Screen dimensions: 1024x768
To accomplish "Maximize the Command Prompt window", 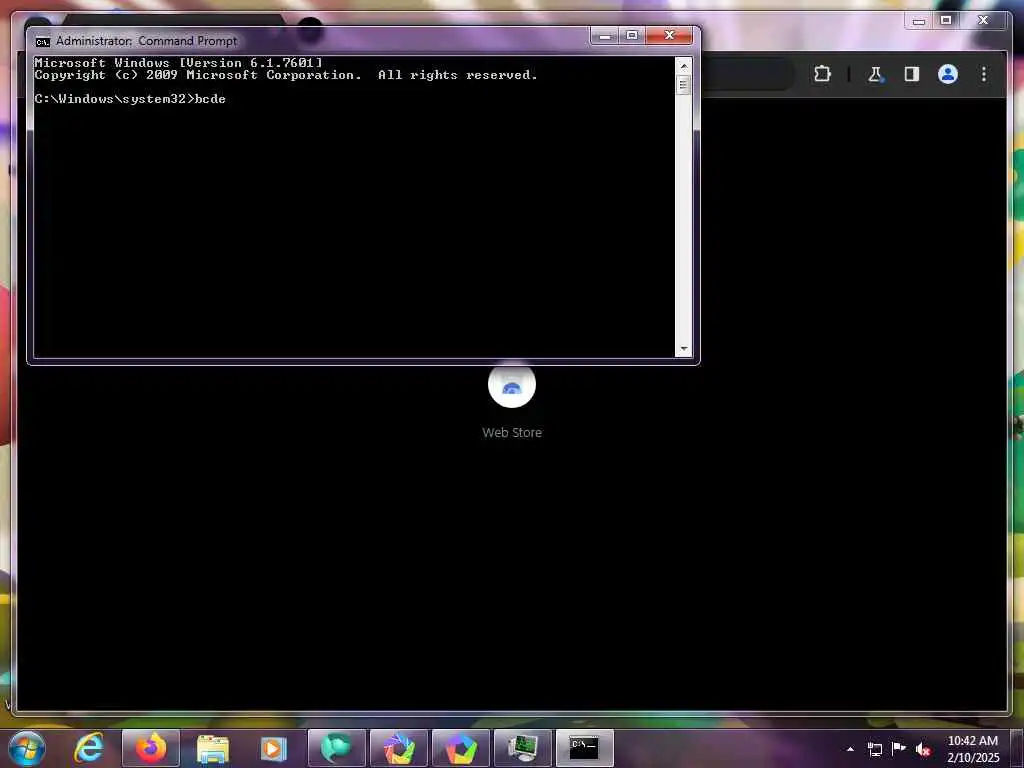I will pyautogui.click(x=632, y=36).
